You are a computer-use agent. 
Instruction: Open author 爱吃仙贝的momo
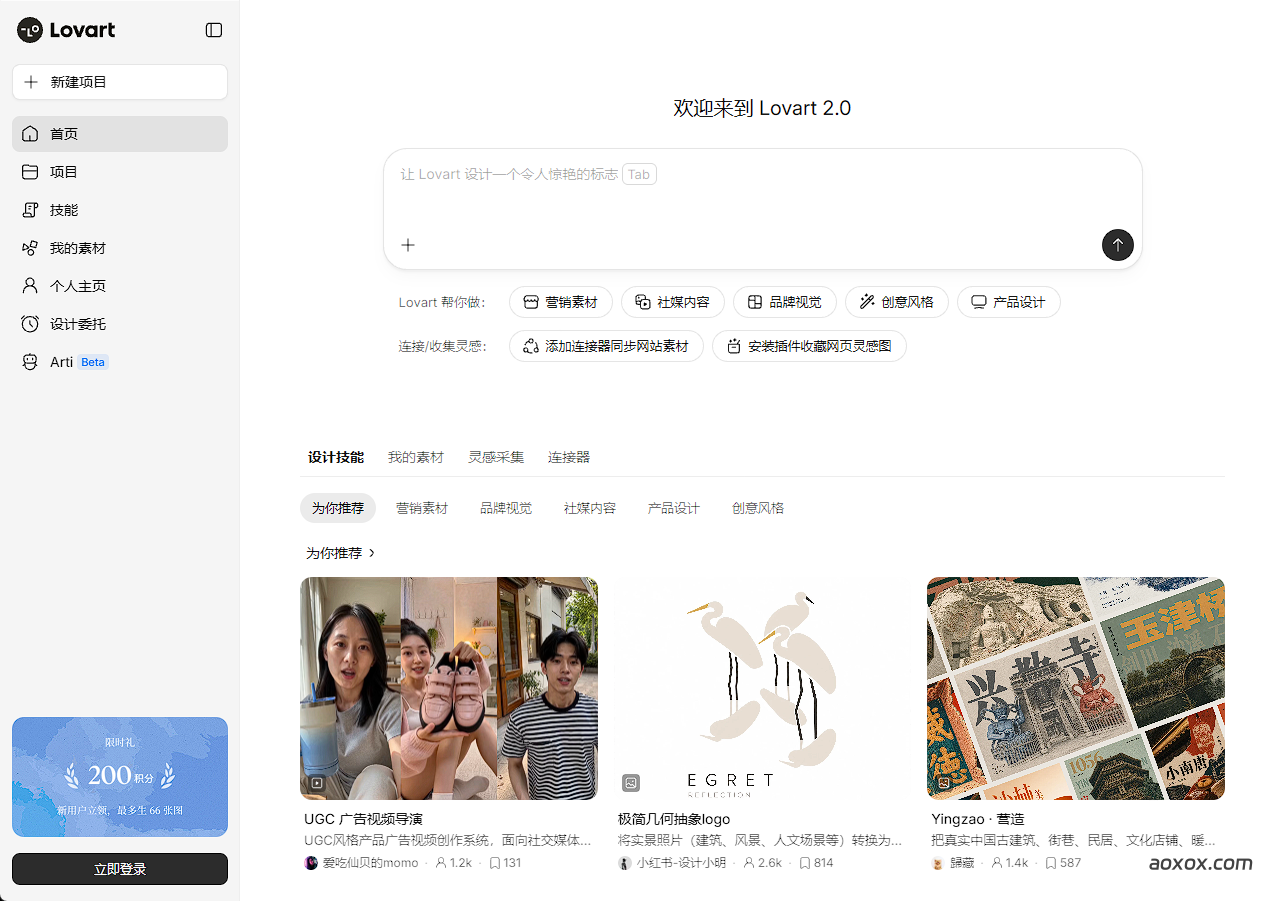[x=369, y=862]
